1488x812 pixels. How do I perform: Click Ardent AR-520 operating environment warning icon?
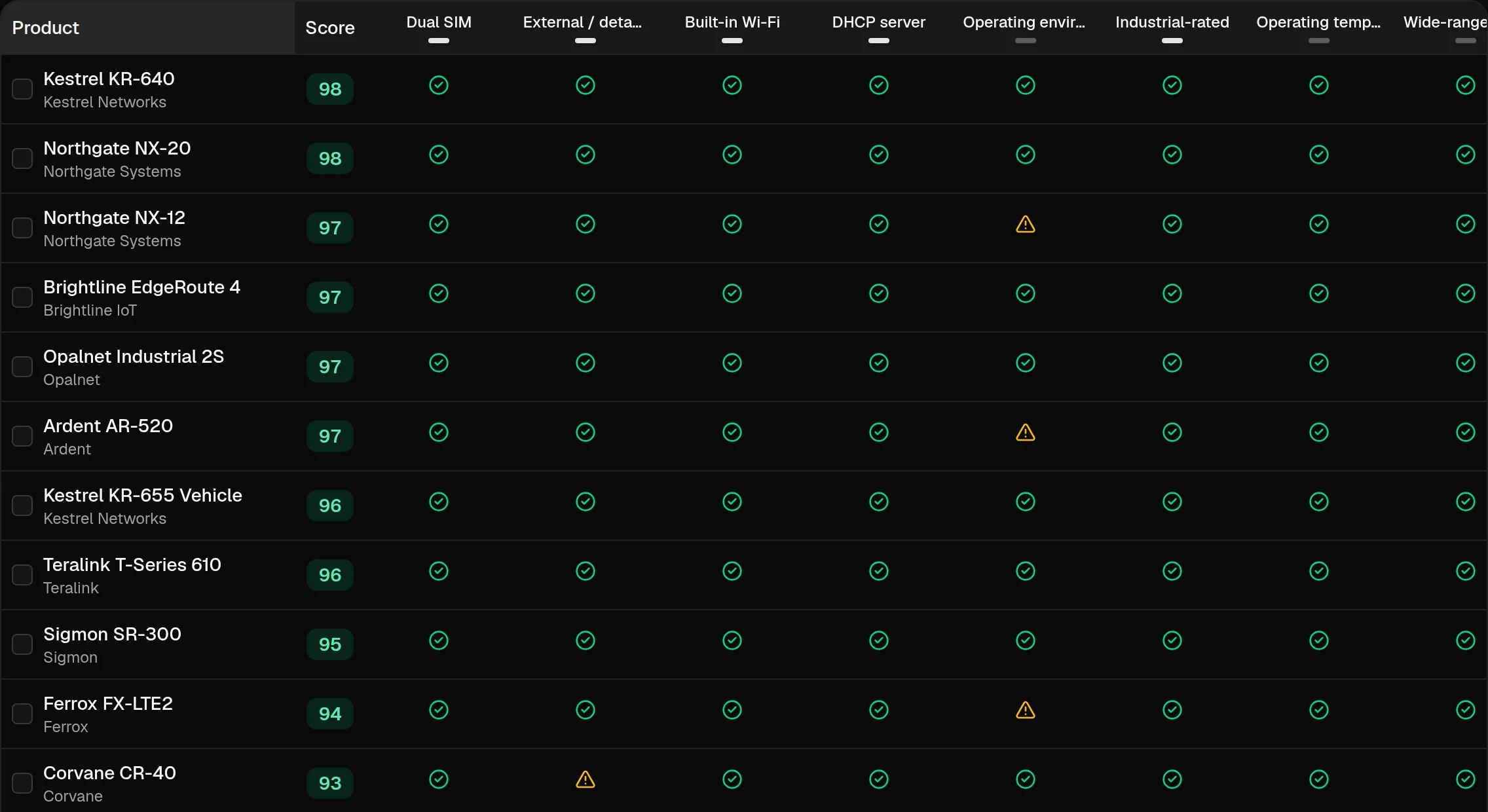(1026, 433)
